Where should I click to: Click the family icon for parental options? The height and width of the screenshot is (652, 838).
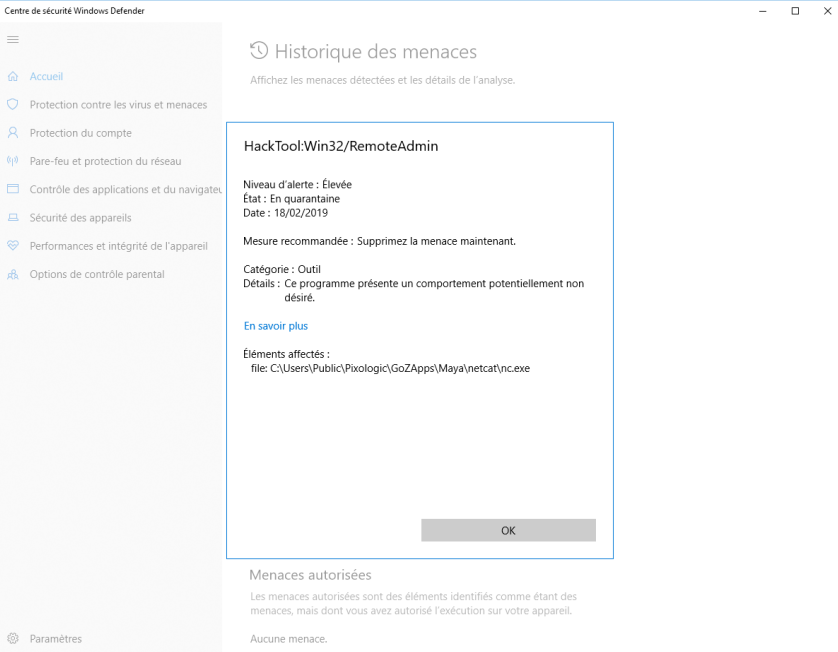click(13, 274)
